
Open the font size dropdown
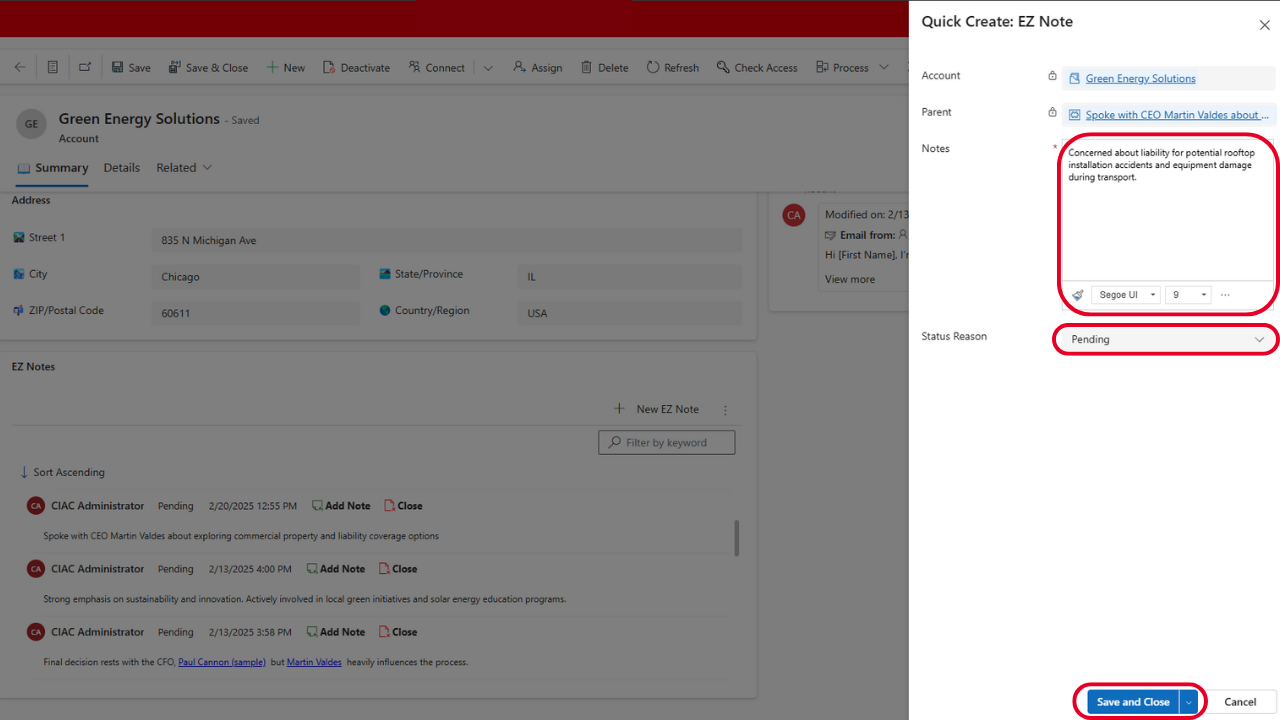(1188, 295)
